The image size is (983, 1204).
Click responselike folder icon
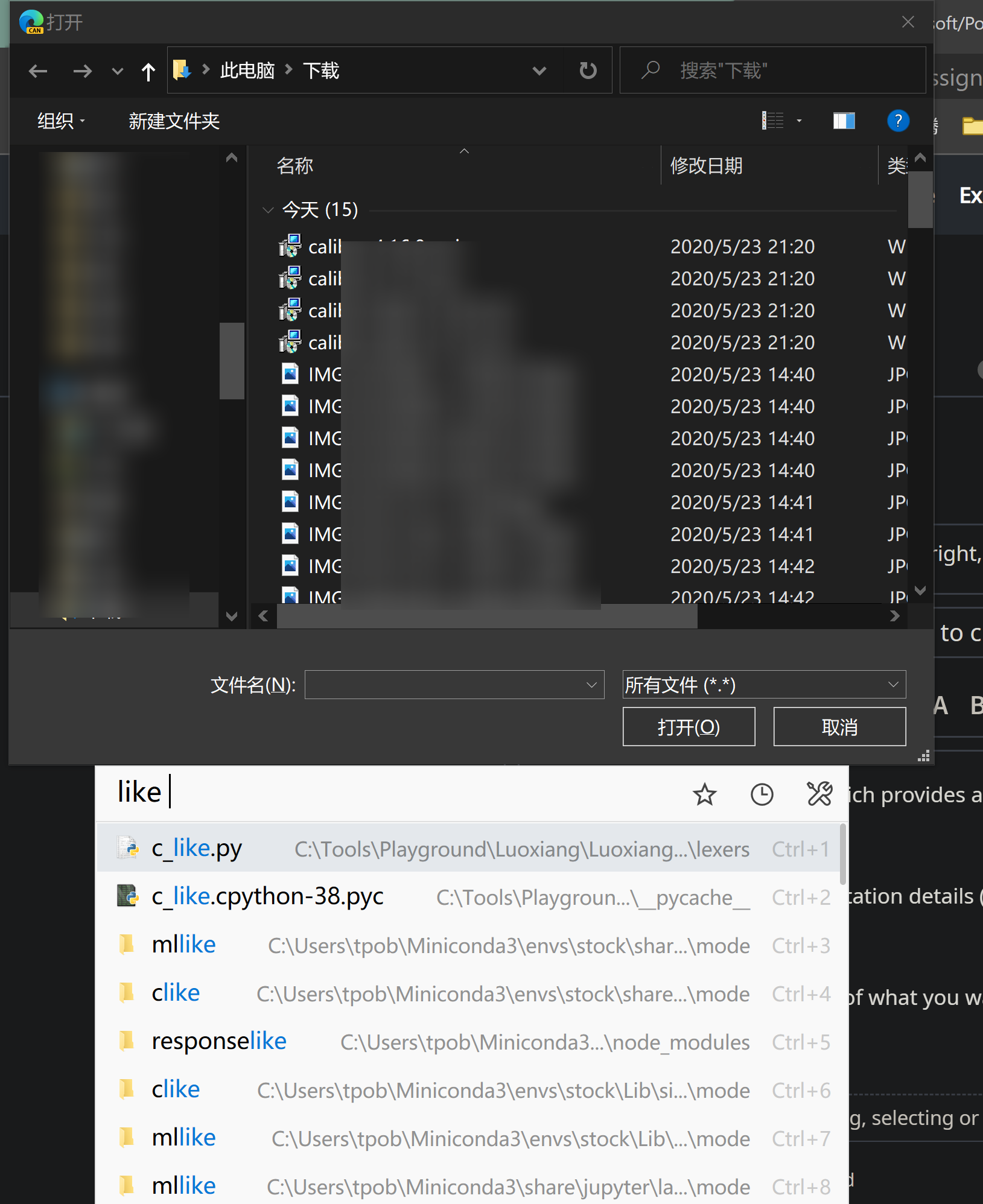tap(127, 1041)
